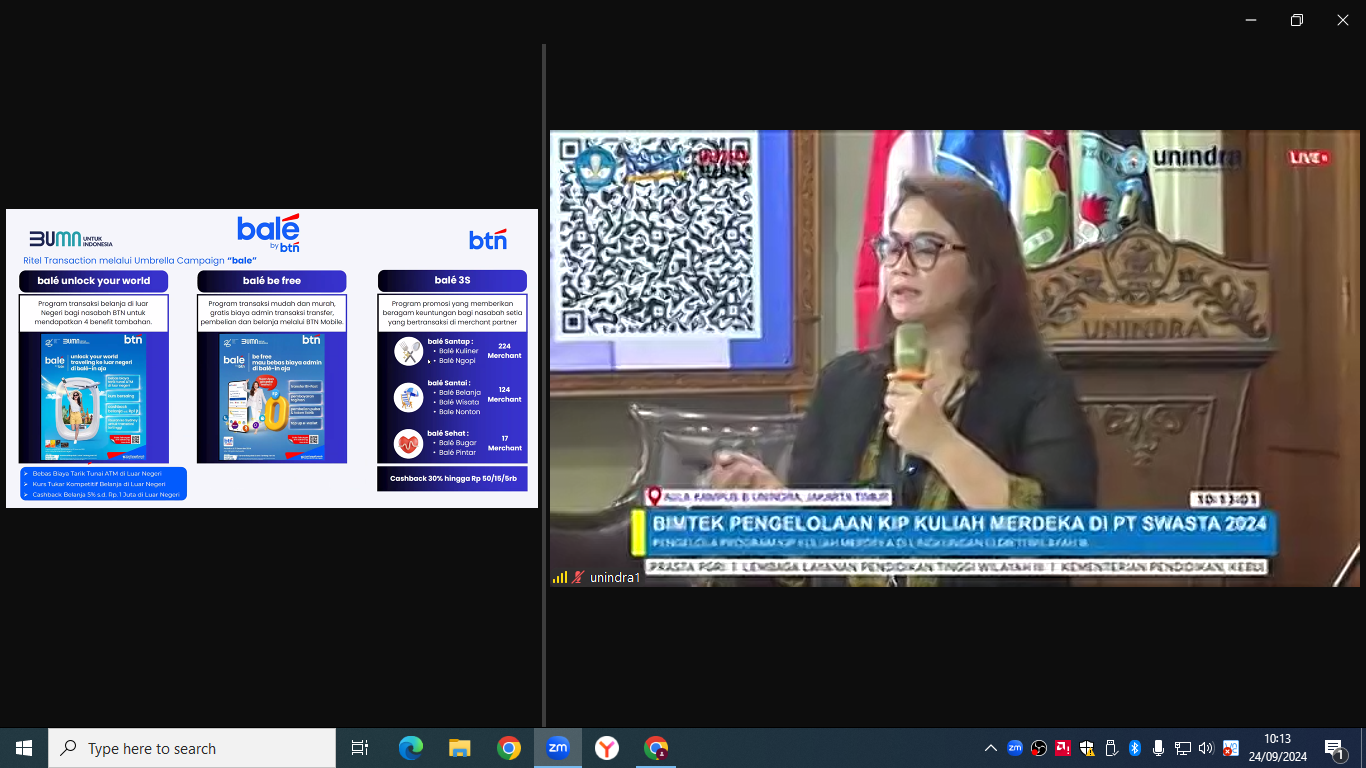Open the Action Center notifications icon
This screenshot has width=1366, height=768.
1334,748
